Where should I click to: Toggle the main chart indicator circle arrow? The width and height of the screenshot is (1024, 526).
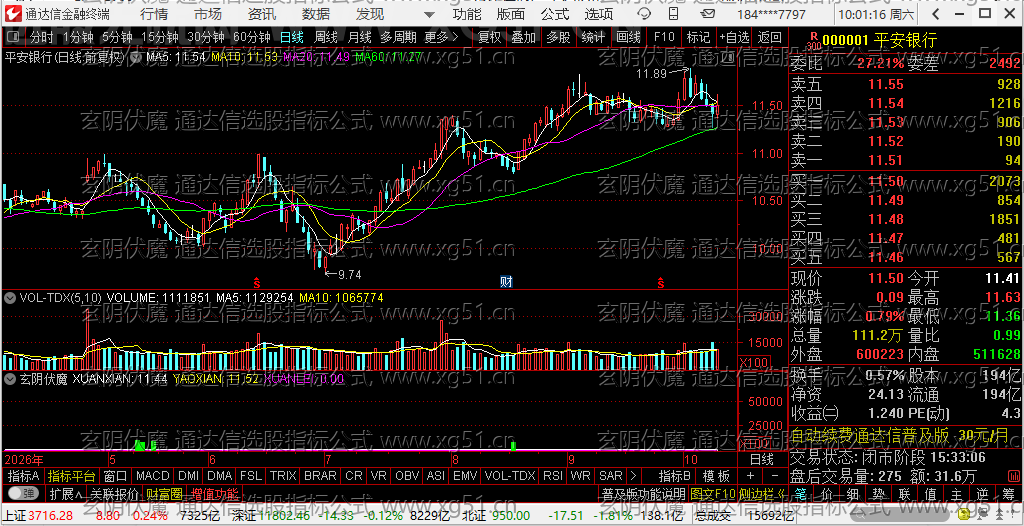click(x=136, y=58)
